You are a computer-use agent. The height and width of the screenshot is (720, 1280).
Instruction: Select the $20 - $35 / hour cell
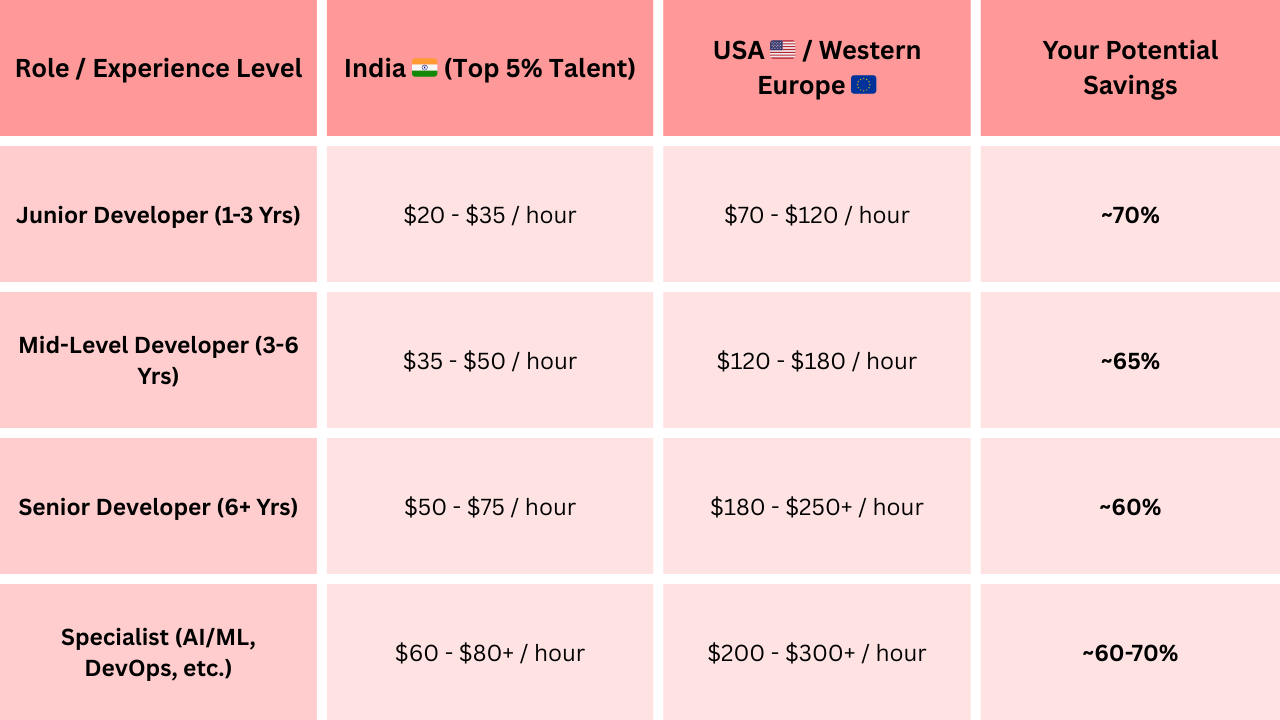[490, 214]
